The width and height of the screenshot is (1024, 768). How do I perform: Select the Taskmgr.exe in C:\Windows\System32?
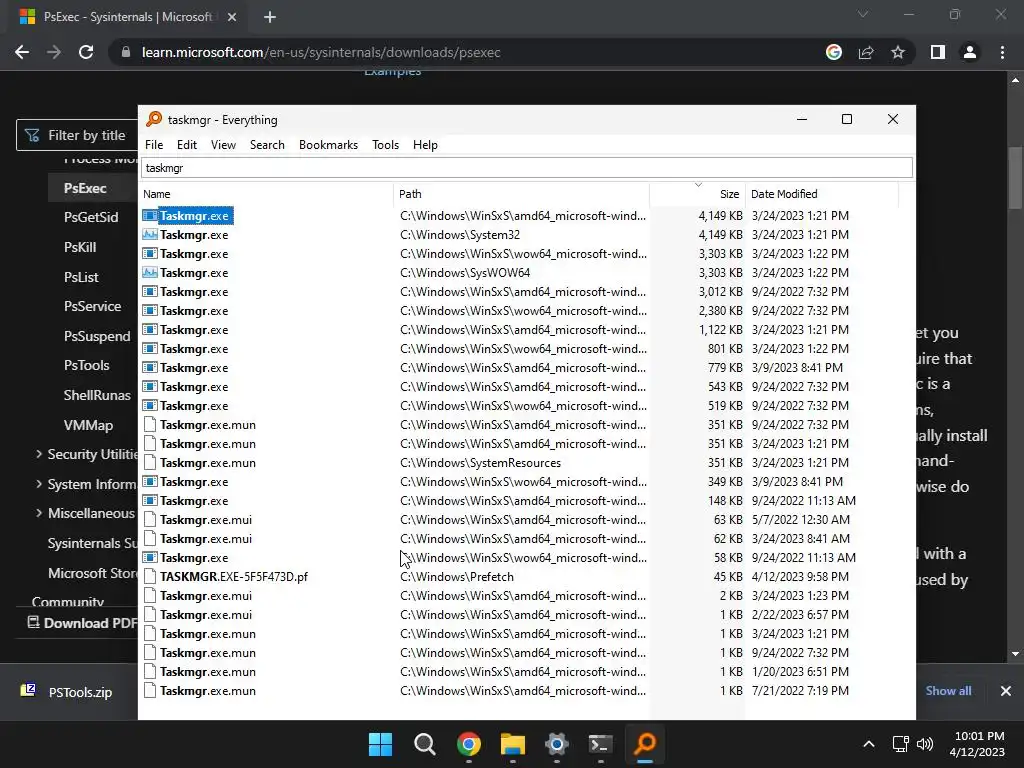tap(194, 234)
